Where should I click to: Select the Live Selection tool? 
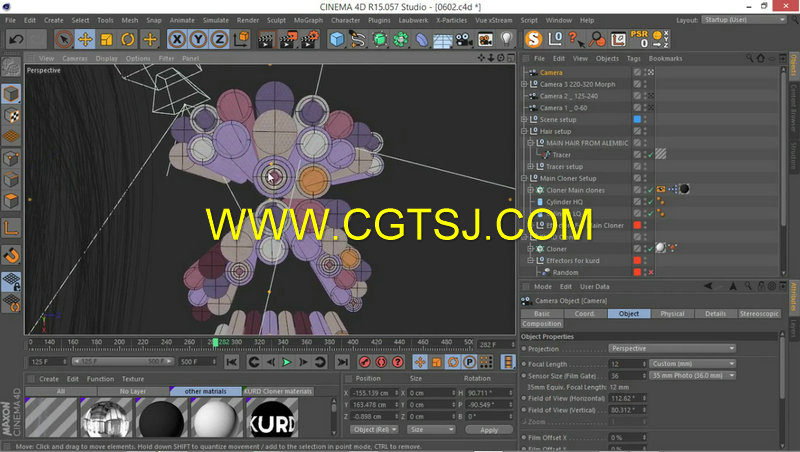(64, 39)
